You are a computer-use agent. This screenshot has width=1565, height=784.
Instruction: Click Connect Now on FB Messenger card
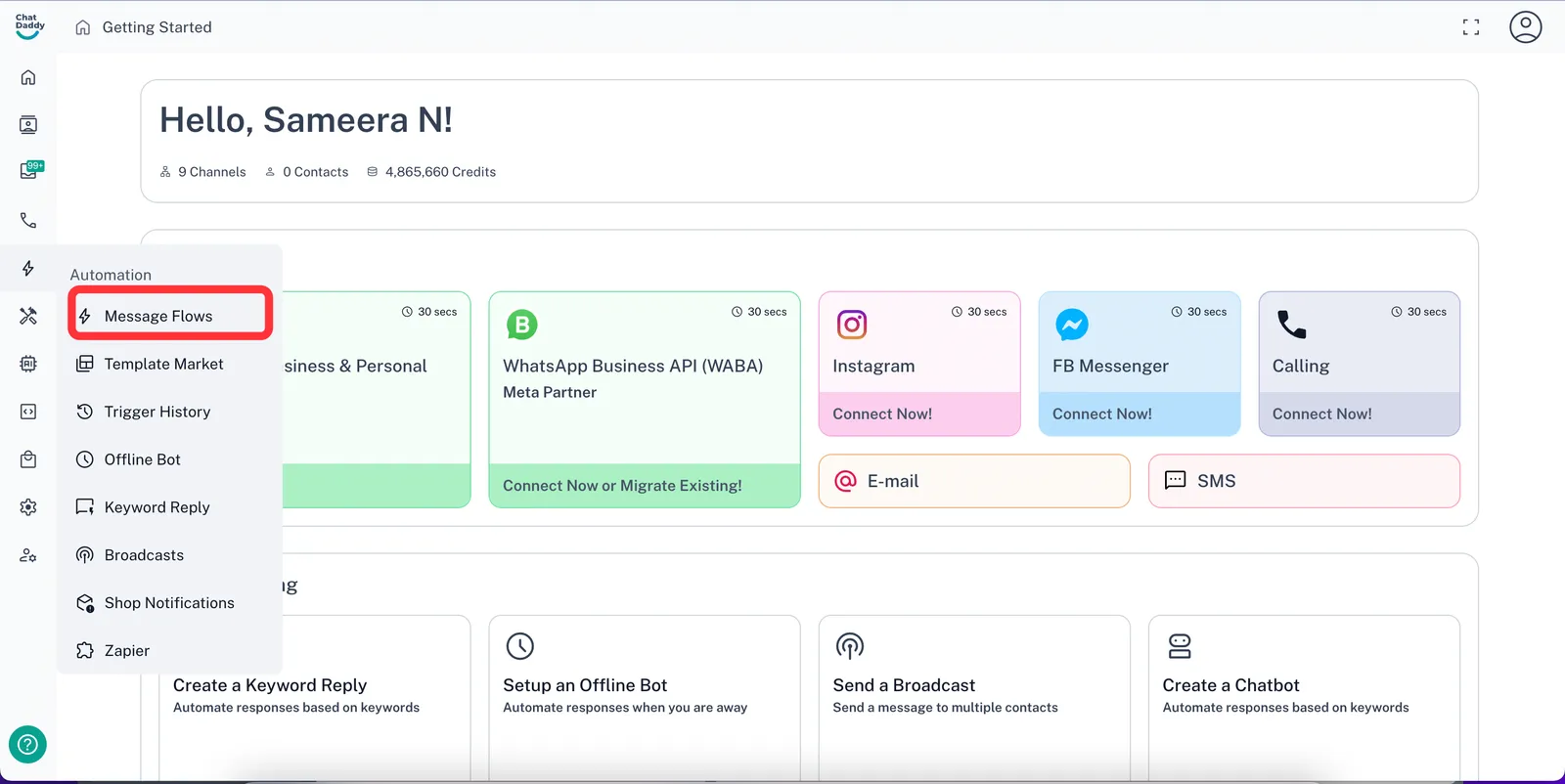pos(1102,414)
